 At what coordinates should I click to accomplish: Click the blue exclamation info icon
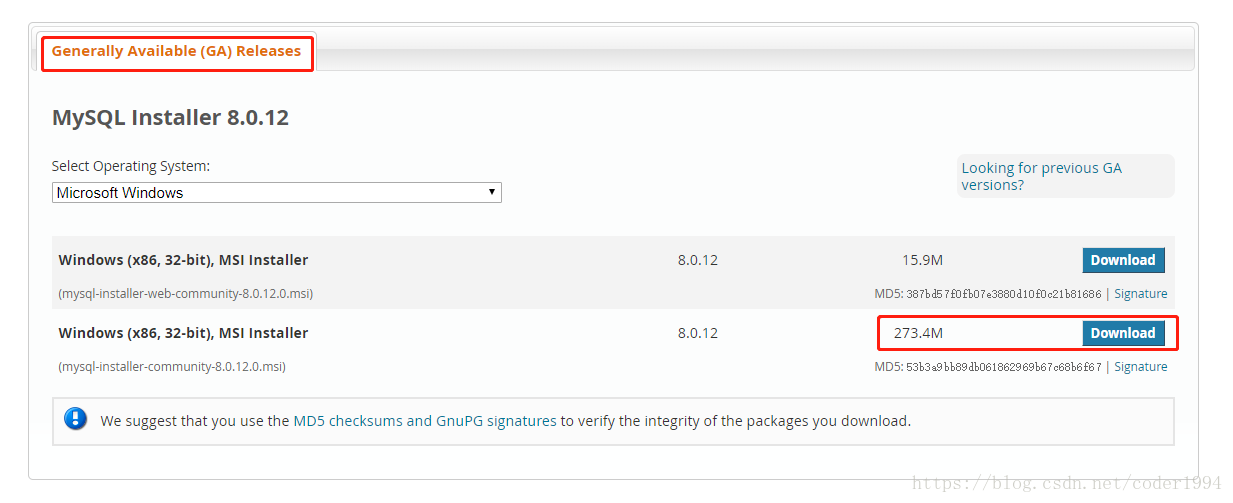(x=76, y=419)
